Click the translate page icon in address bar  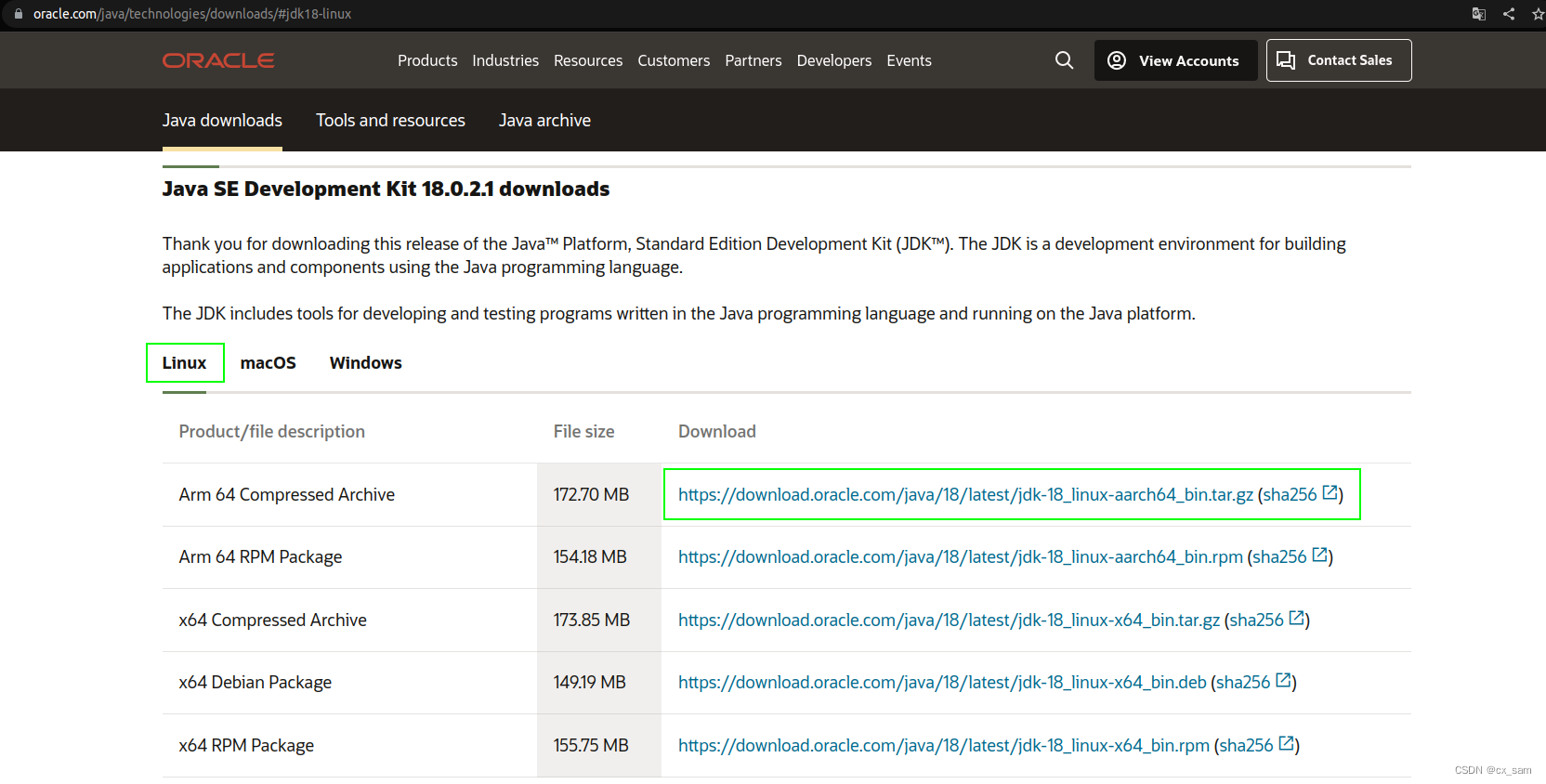click(x=1479, y=14)
